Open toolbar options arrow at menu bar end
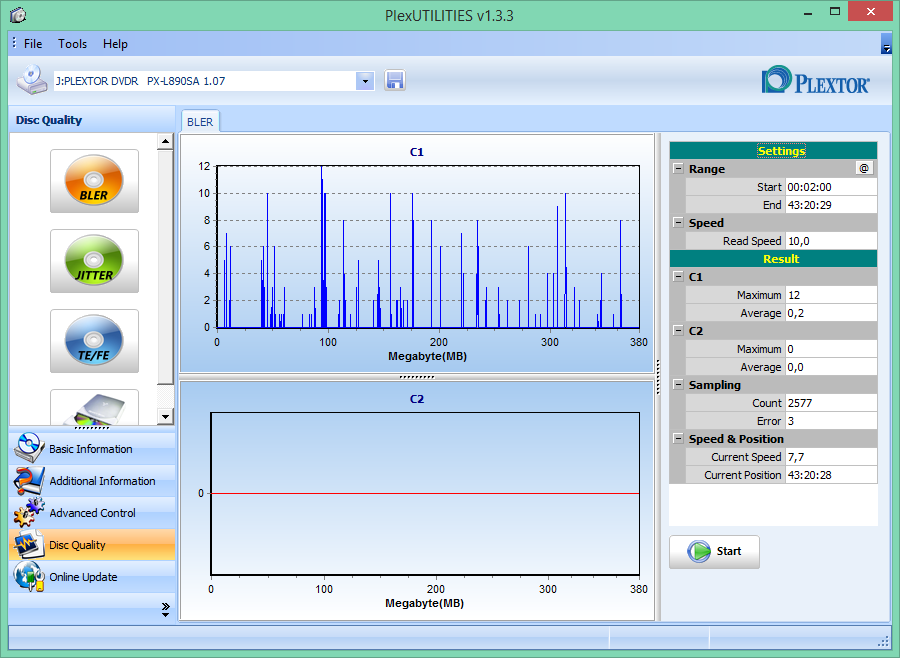Image resolution: width=900 pixels, height=658 pixels. [886, 44]
